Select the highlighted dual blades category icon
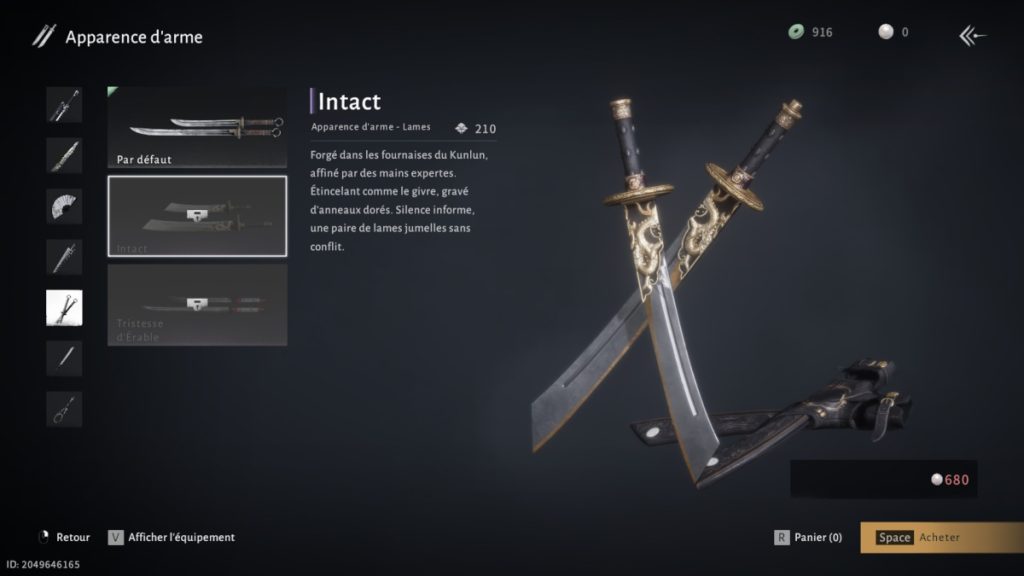The image size is (1024, 576). 64,308
